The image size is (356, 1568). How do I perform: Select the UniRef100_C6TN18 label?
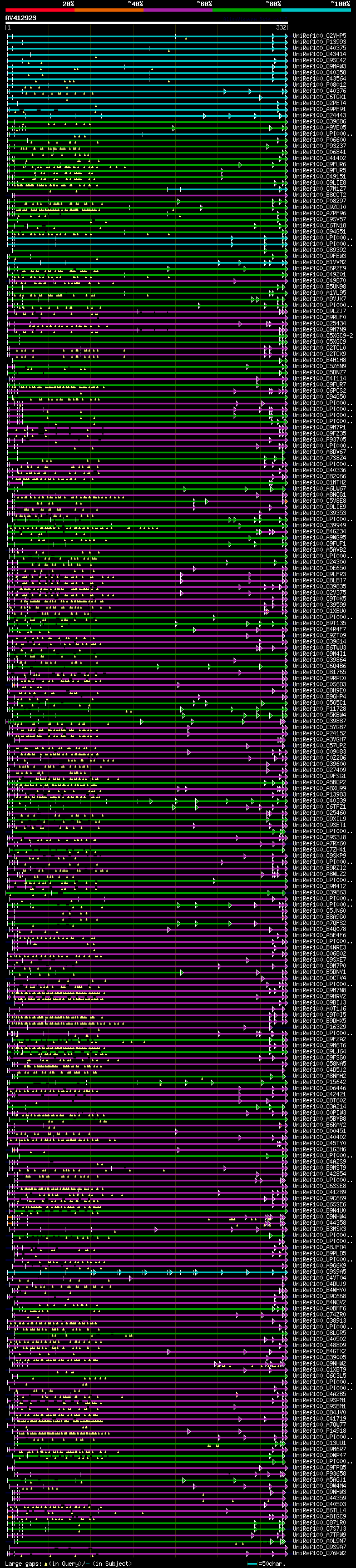pos(319,226)
